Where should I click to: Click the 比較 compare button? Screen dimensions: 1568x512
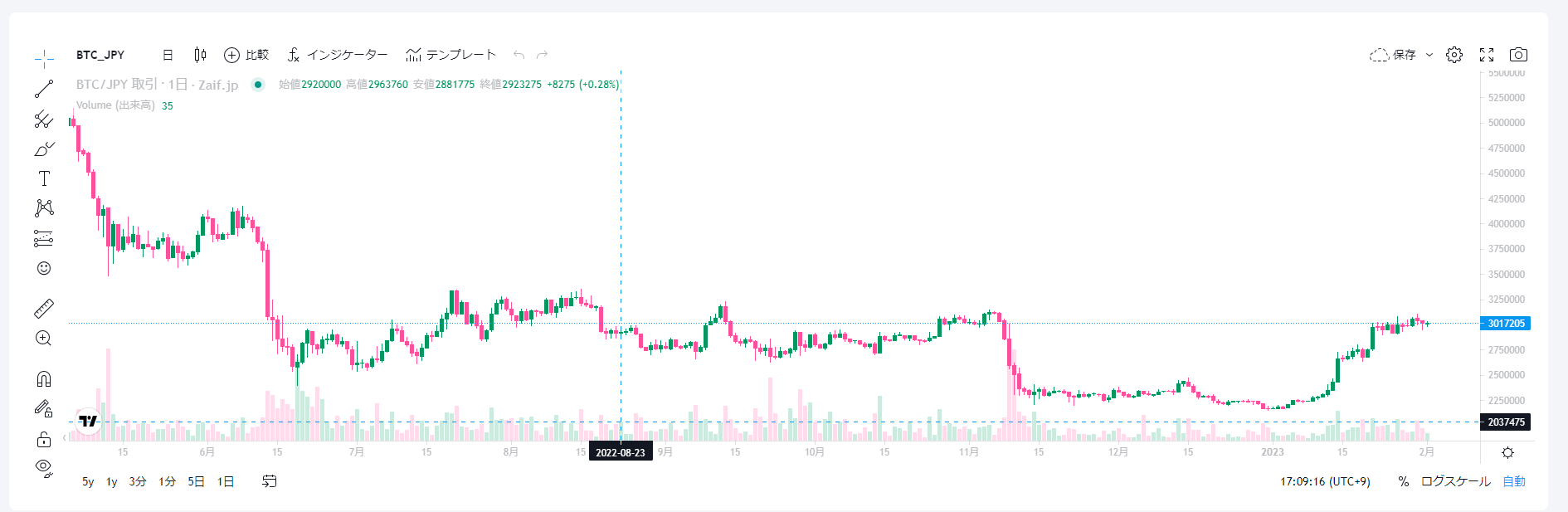[246, 55]
